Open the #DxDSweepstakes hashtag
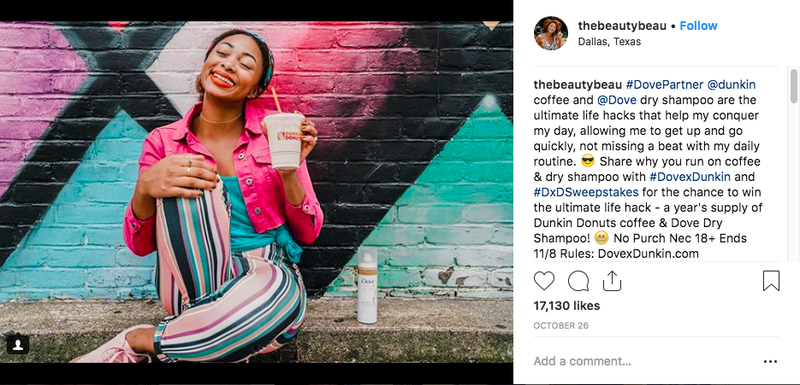Image resolution: width=800 pixels, height=385 pixels. tap(586, 192)
